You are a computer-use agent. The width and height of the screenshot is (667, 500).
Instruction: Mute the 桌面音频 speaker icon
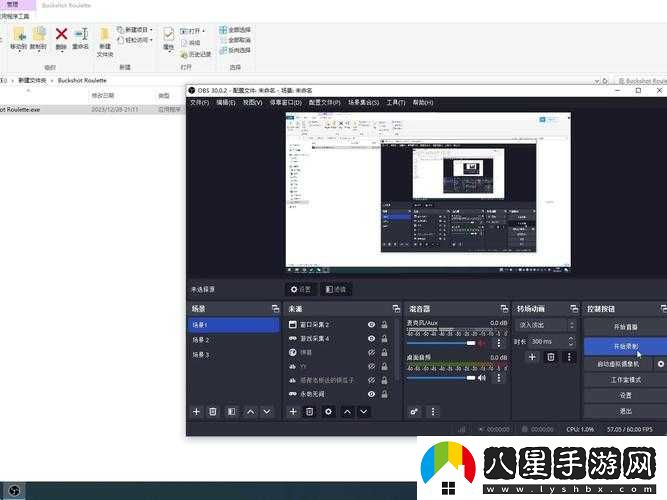482,377
